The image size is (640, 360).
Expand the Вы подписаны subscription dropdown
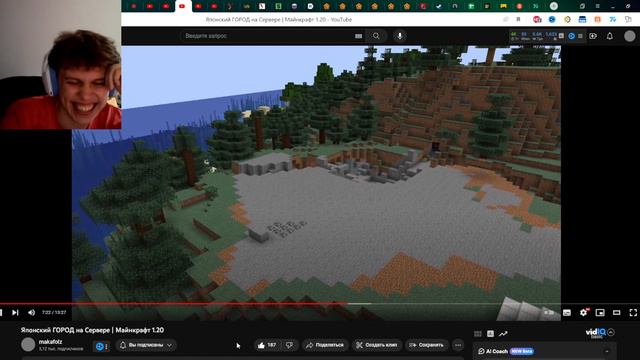click(146, 345)
